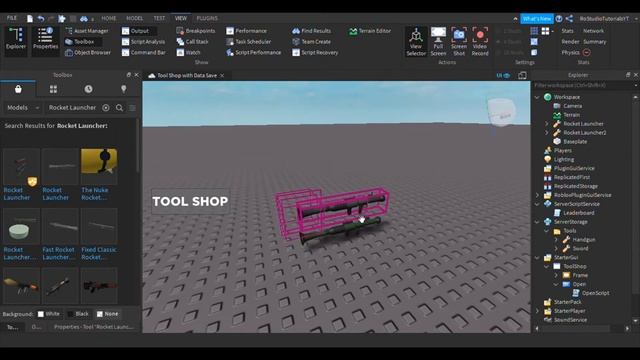Select White background option
This screenshot has height=360, width=640.
pos(49,314)
